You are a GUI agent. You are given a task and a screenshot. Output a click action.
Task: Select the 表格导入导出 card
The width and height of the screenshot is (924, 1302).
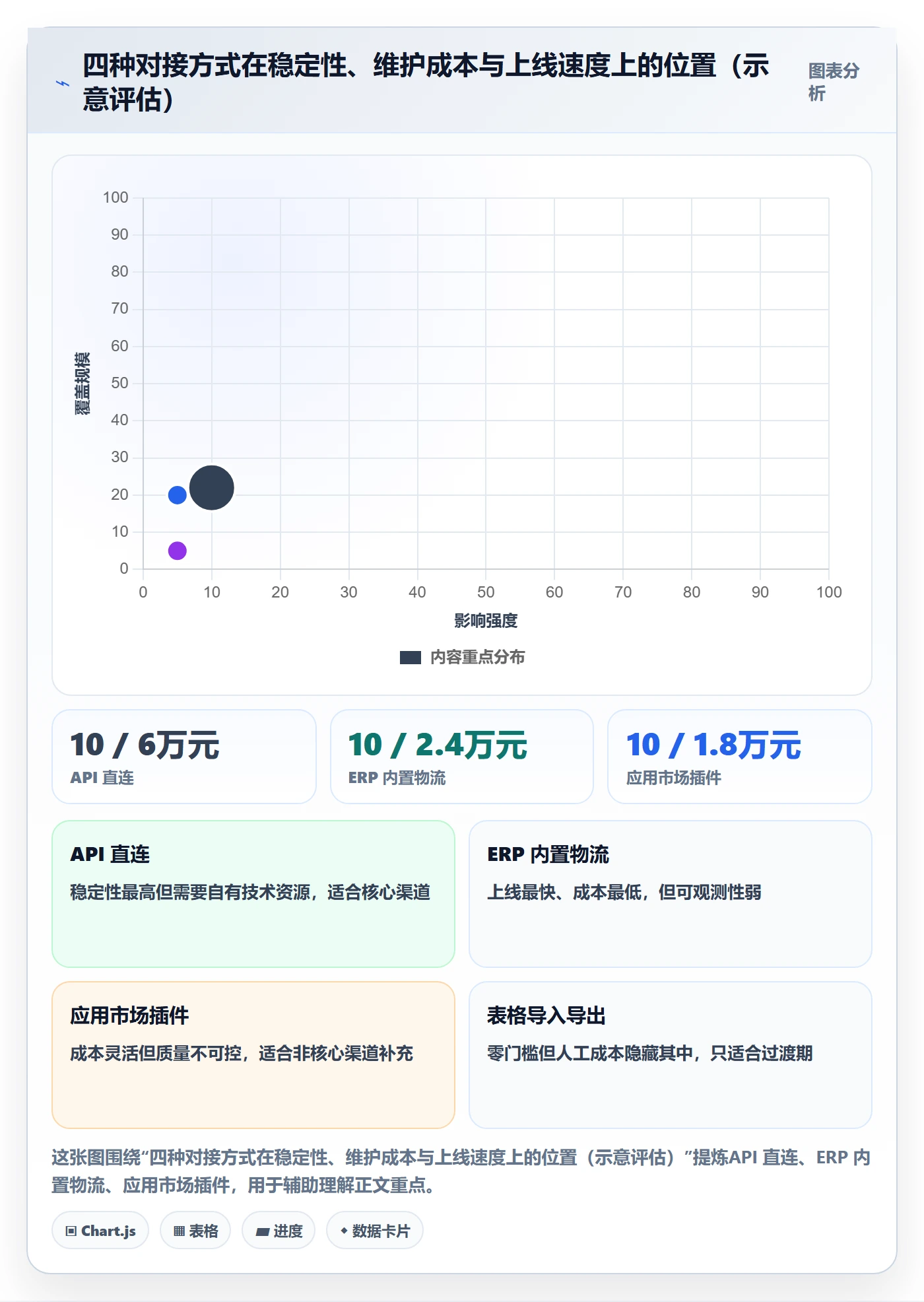671,1055
